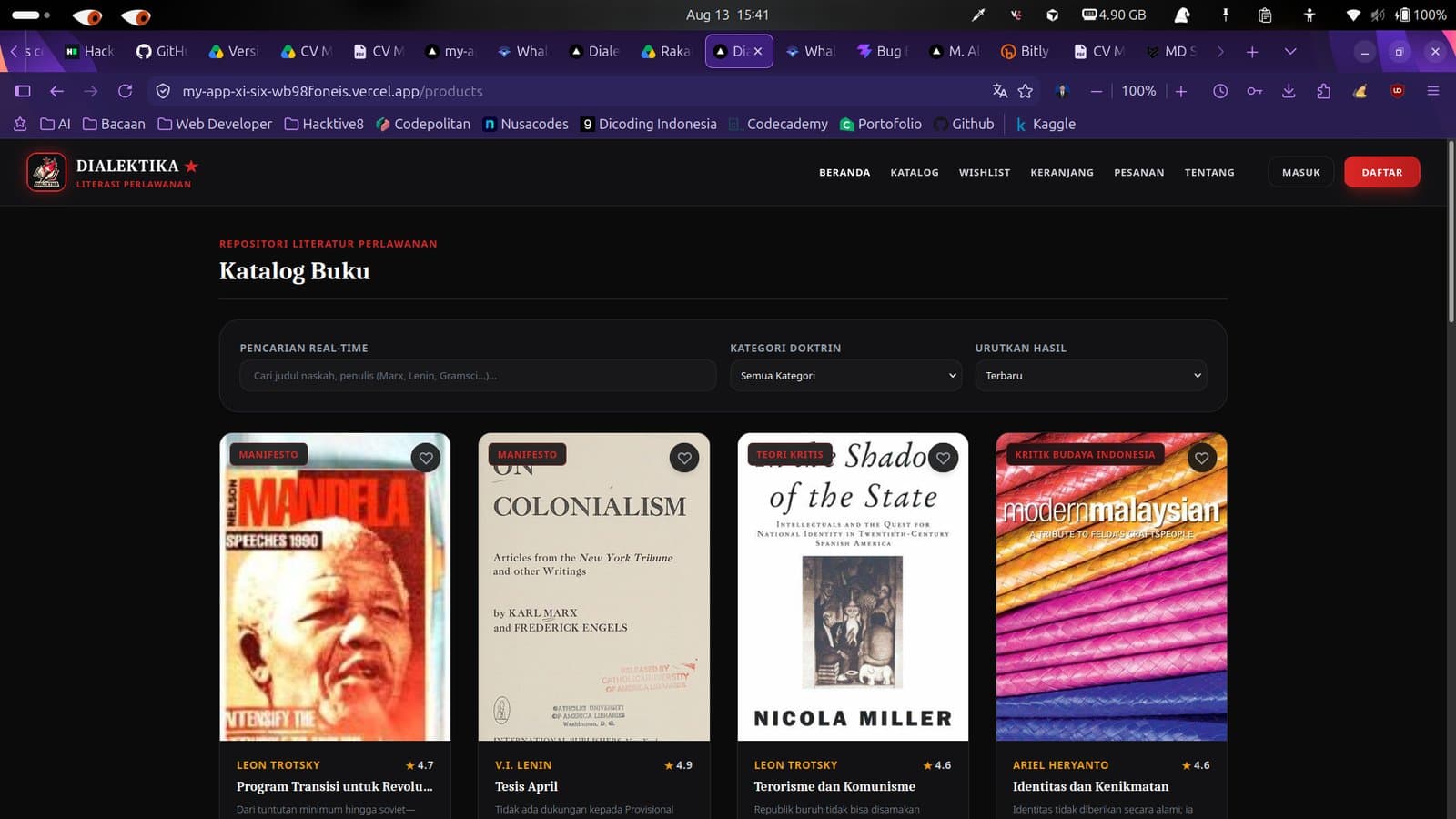
Task: Open the browser hamburger menu
Action: coord(1433,91)
